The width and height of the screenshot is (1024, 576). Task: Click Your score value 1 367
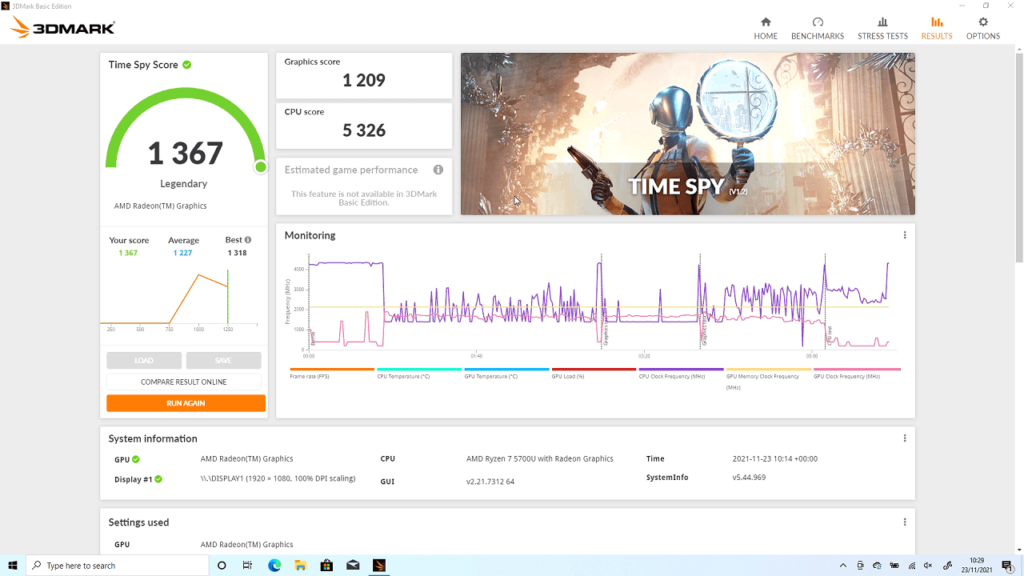pyautogui.click(x=128, y=253)
